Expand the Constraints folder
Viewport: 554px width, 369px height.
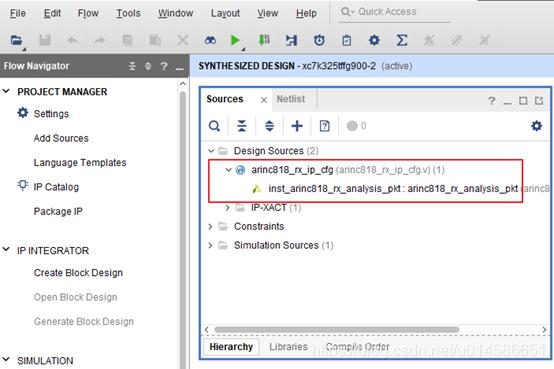[211, 226]
